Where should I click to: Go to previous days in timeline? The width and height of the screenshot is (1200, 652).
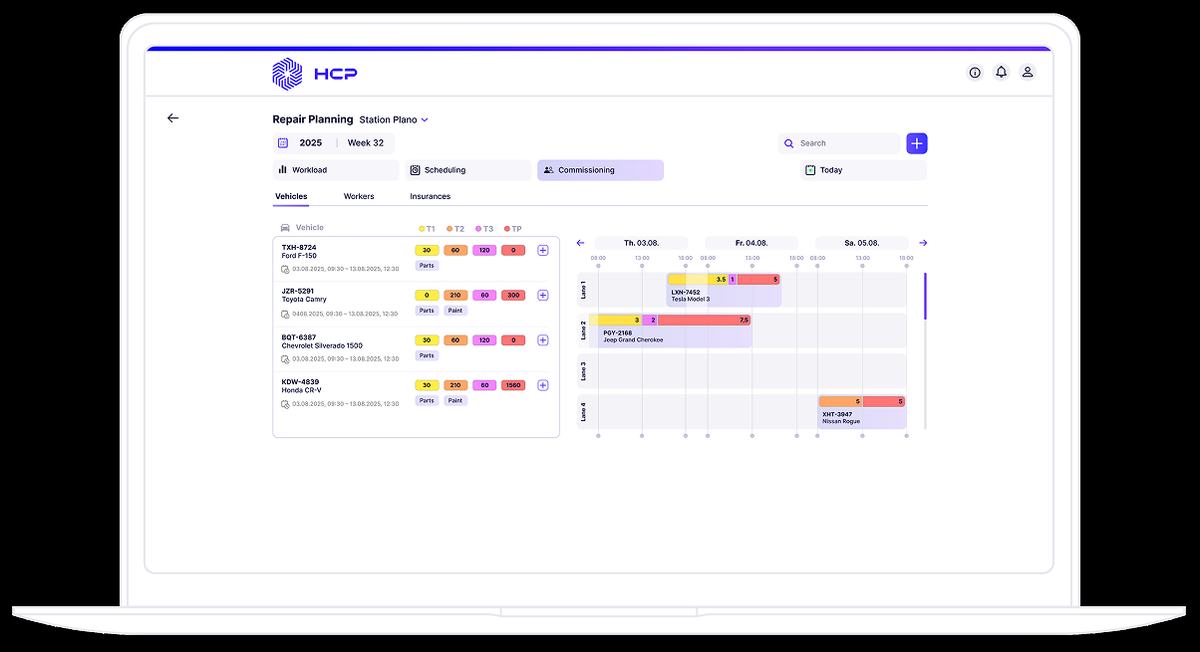tap(581, 243)
